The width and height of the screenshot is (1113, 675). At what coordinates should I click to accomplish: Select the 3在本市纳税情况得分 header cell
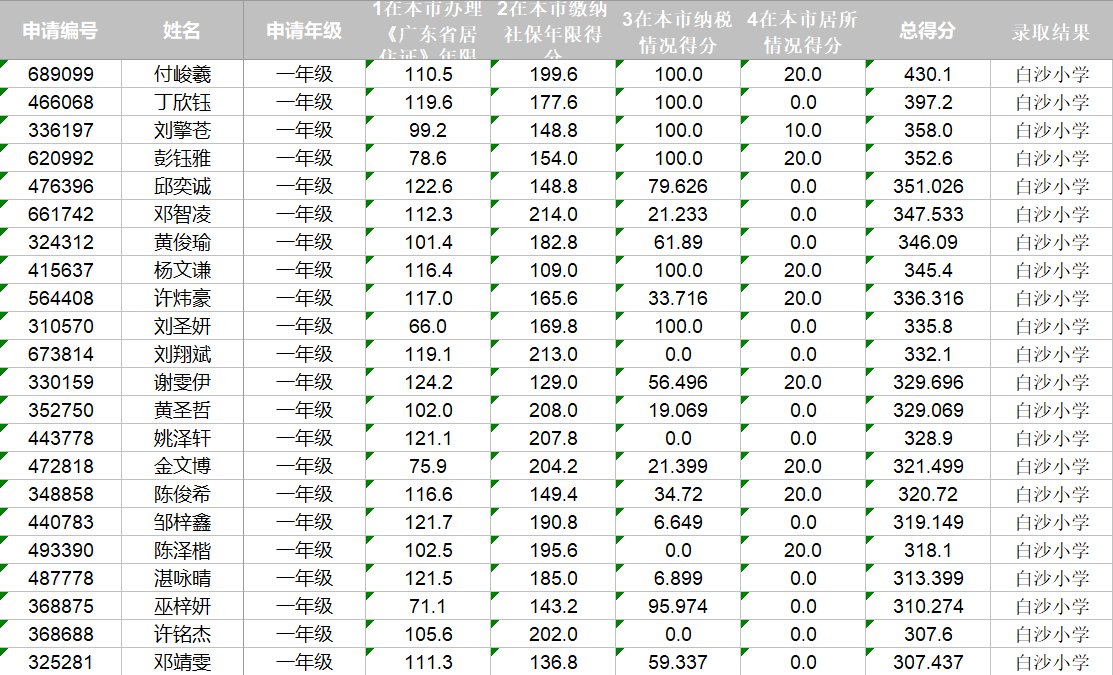[x=678, y=32]
